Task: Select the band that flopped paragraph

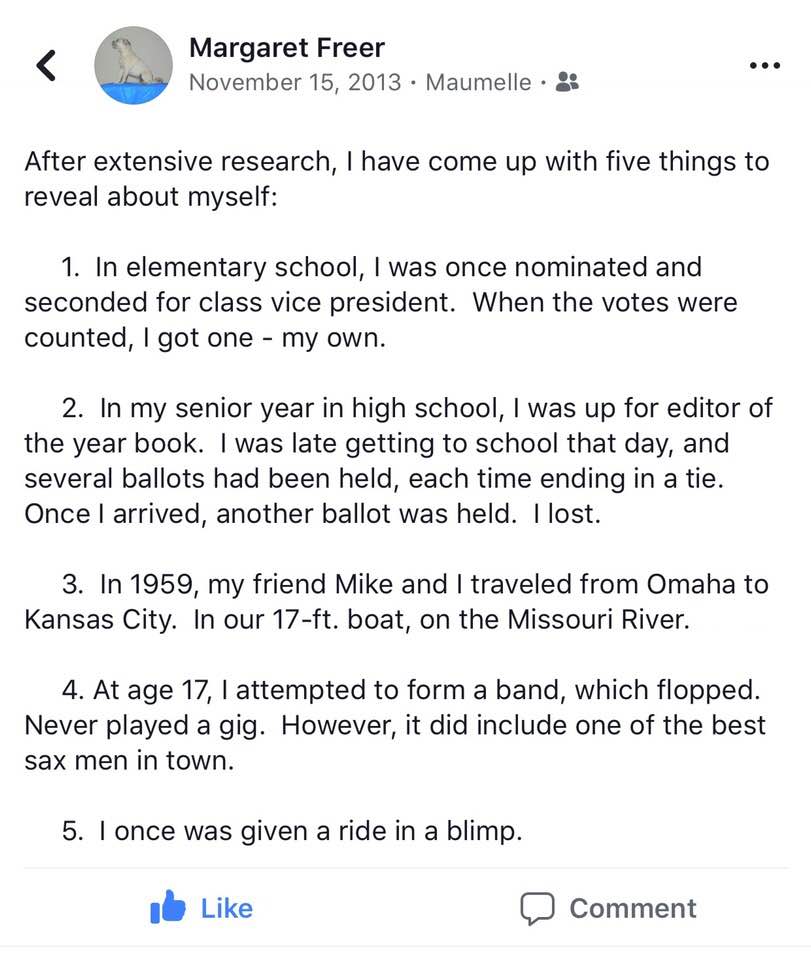Action: pos(395,726)
